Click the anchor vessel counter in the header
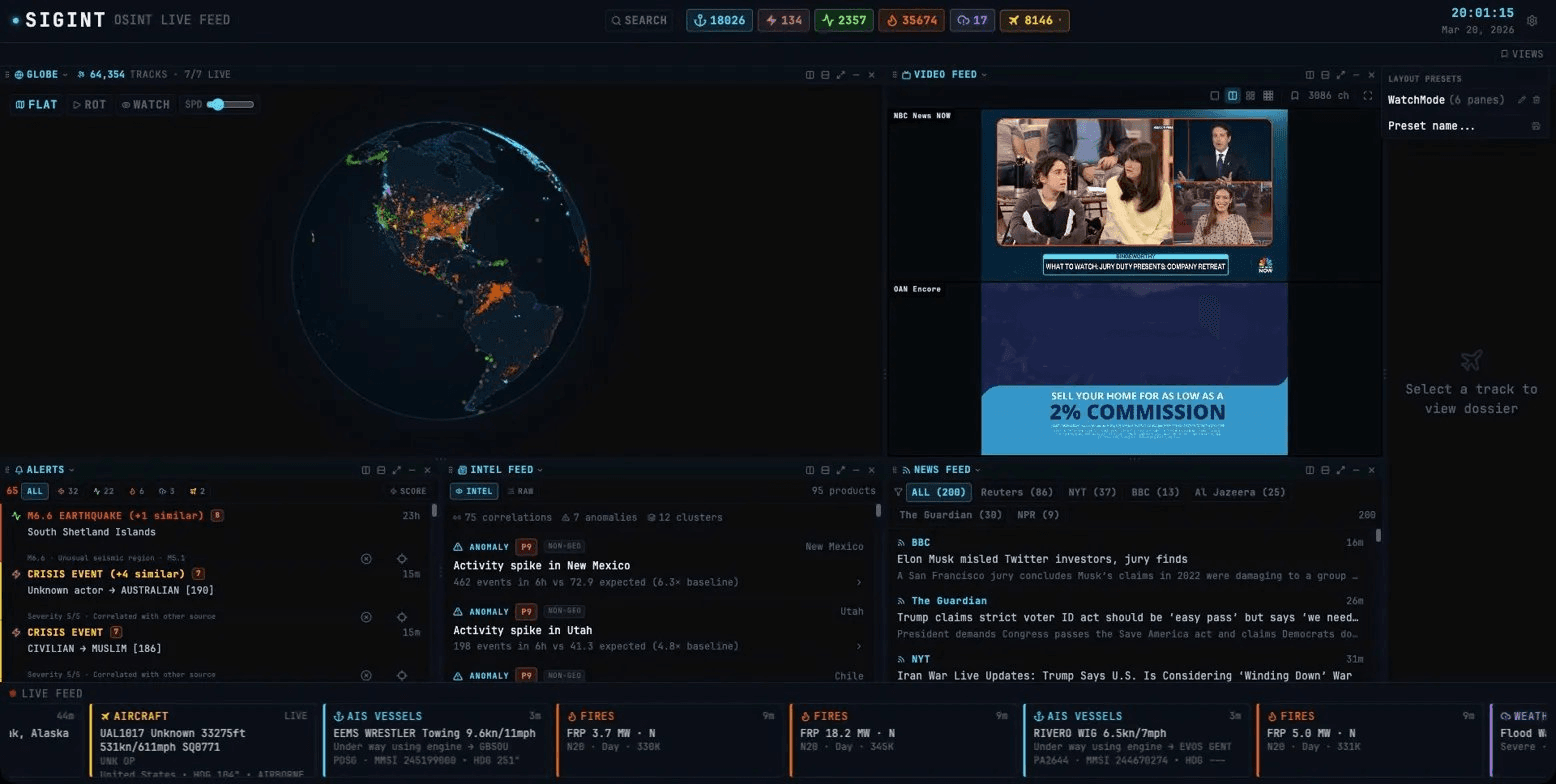The height and width of the screenshot is (784, 1556). 719,20
